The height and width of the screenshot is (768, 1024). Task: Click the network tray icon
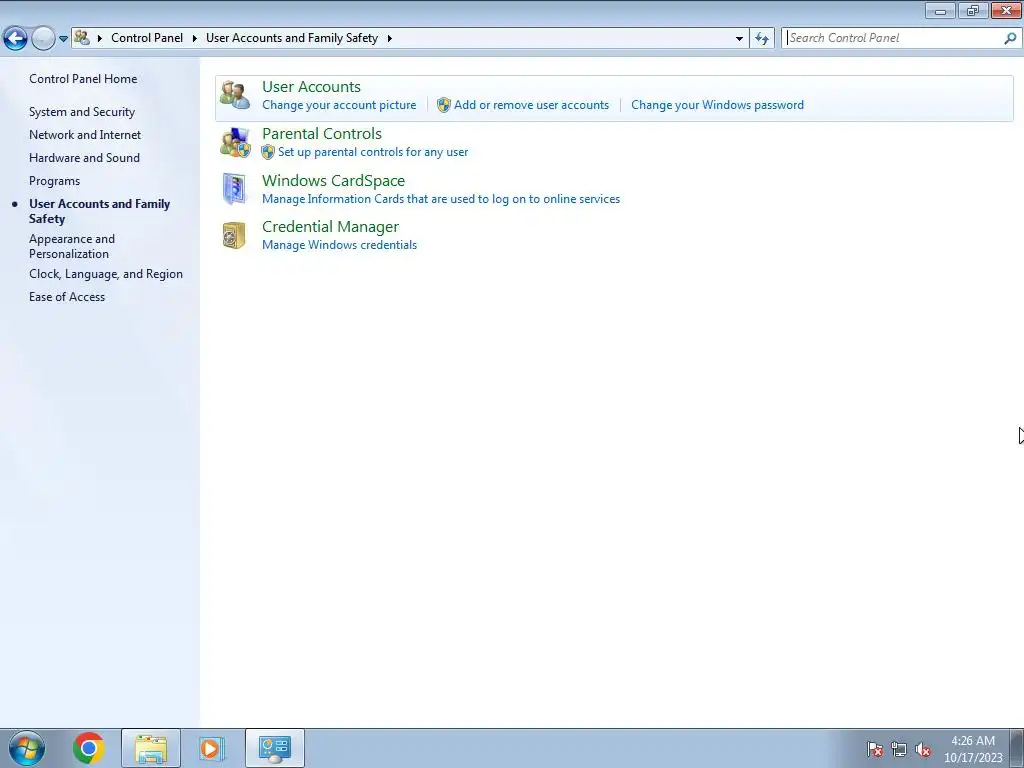click(x=899, y=749)
